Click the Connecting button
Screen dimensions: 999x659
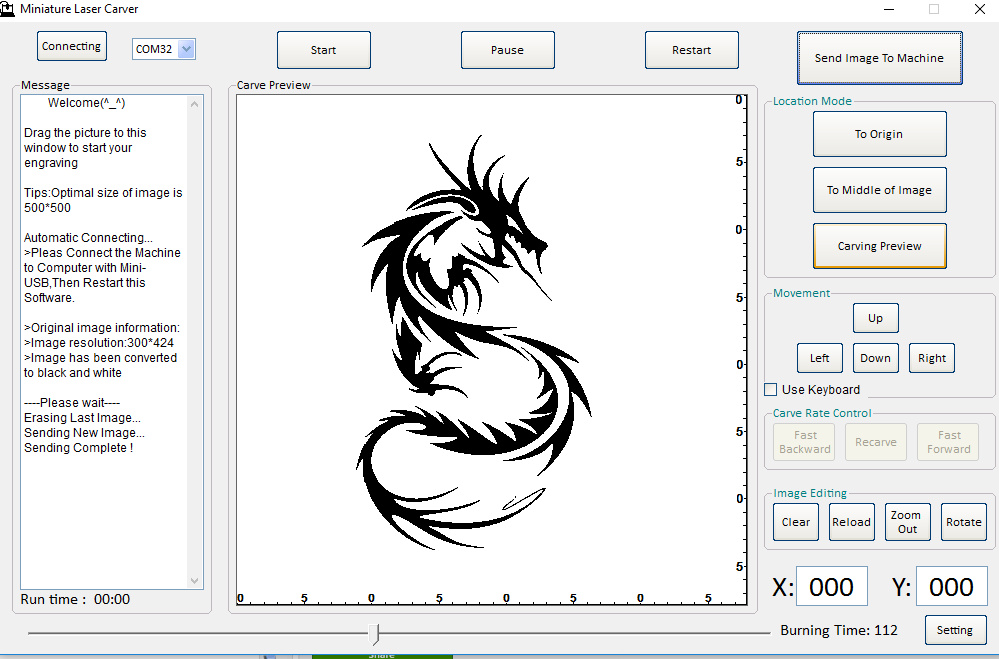(x=71, y=46)
